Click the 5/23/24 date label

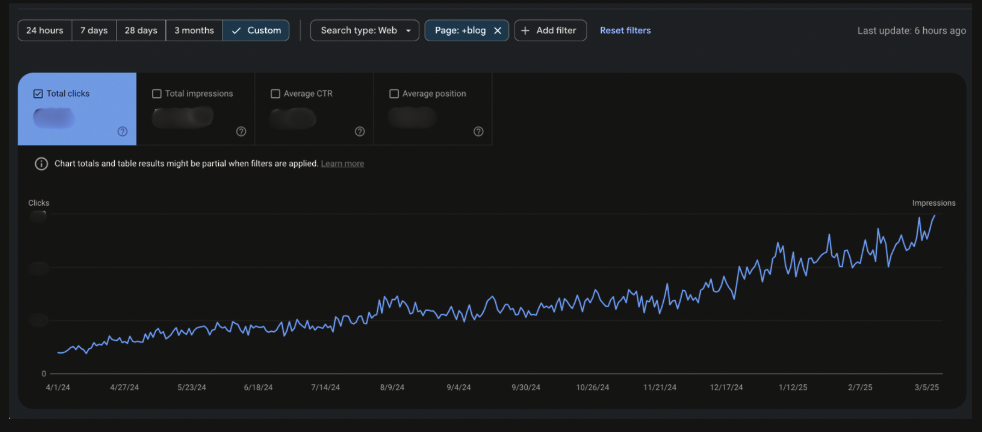[192, 388]
